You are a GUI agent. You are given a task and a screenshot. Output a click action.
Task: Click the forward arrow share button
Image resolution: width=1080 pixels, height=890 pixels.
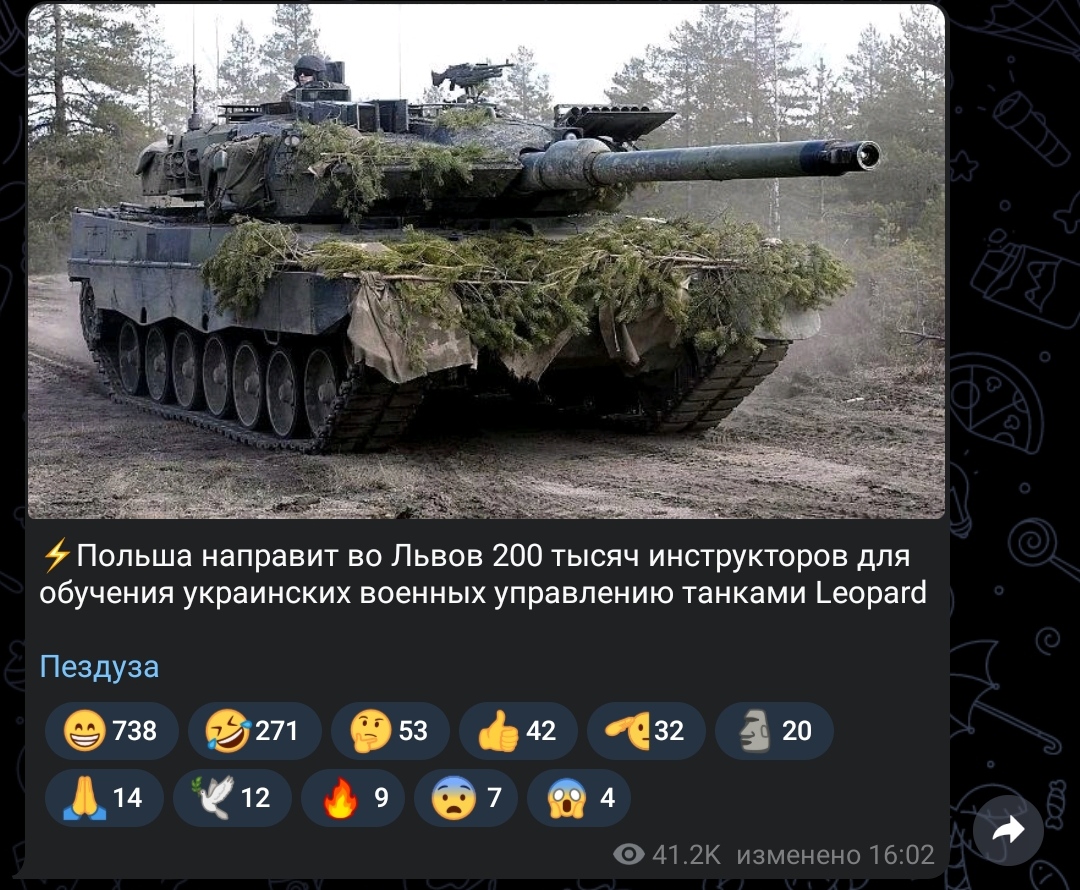(x=1008, y=830)
